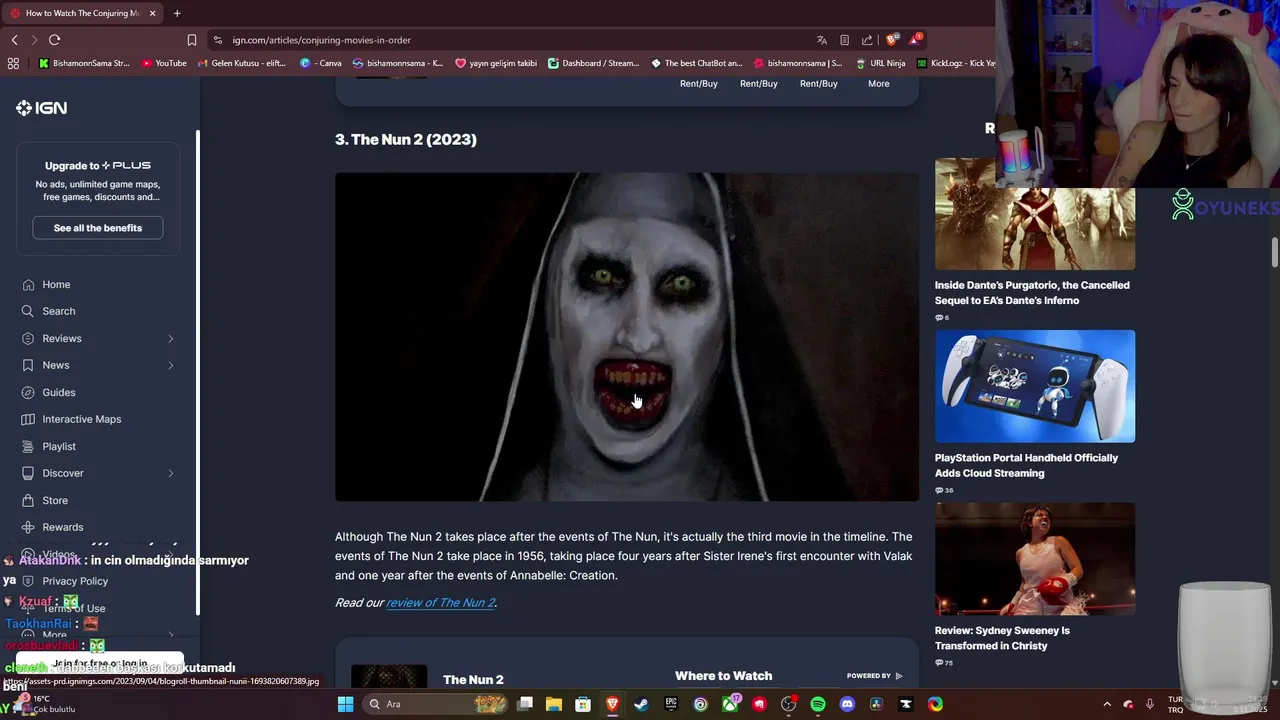Expand the Reviews submenu chevron

pos(170,339)
